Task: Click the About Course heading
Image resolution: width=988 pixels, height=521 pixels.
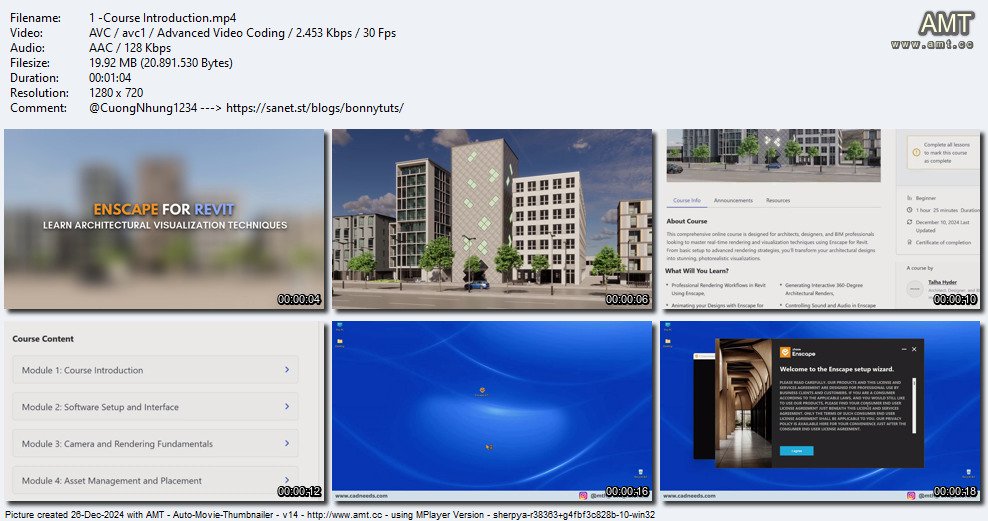Action: pos(687,221)
